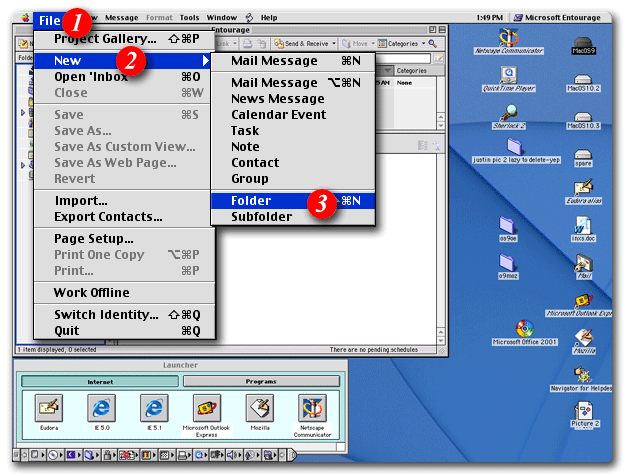Choose Import... from the File menu
The width and height of the screenshot is (625, 475).
click(x=81, y=201)
